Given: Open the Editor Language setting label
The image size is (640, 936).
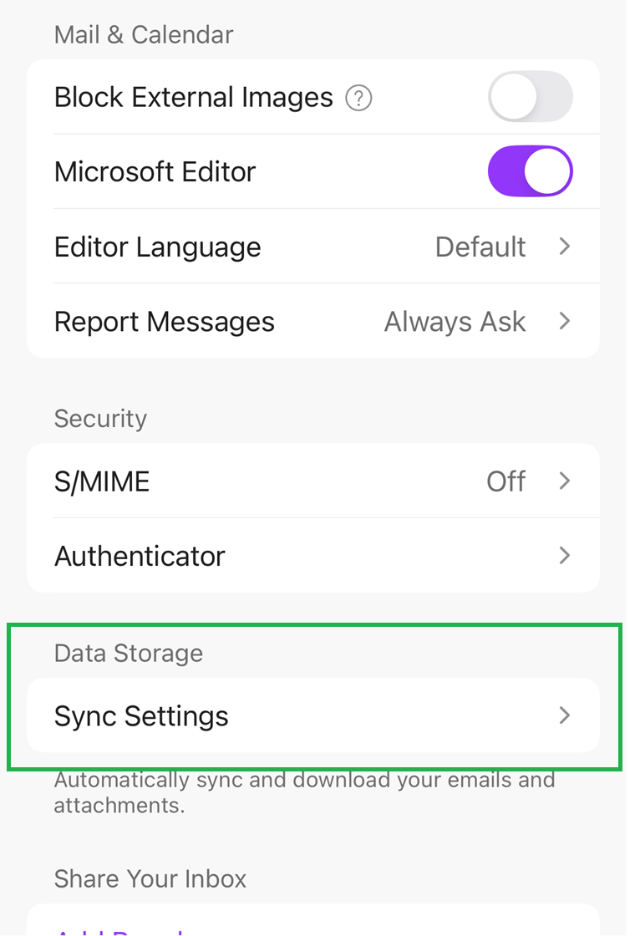Looking at the screenshot, I should point(158,247).
